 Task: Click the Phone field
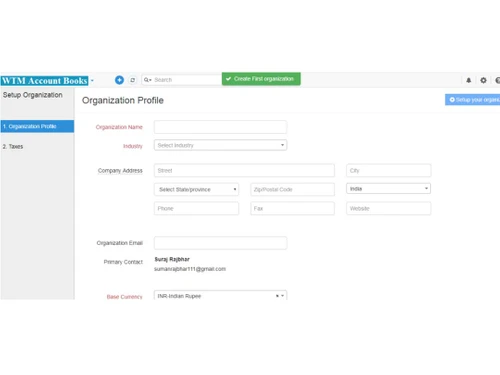(196, 208)
